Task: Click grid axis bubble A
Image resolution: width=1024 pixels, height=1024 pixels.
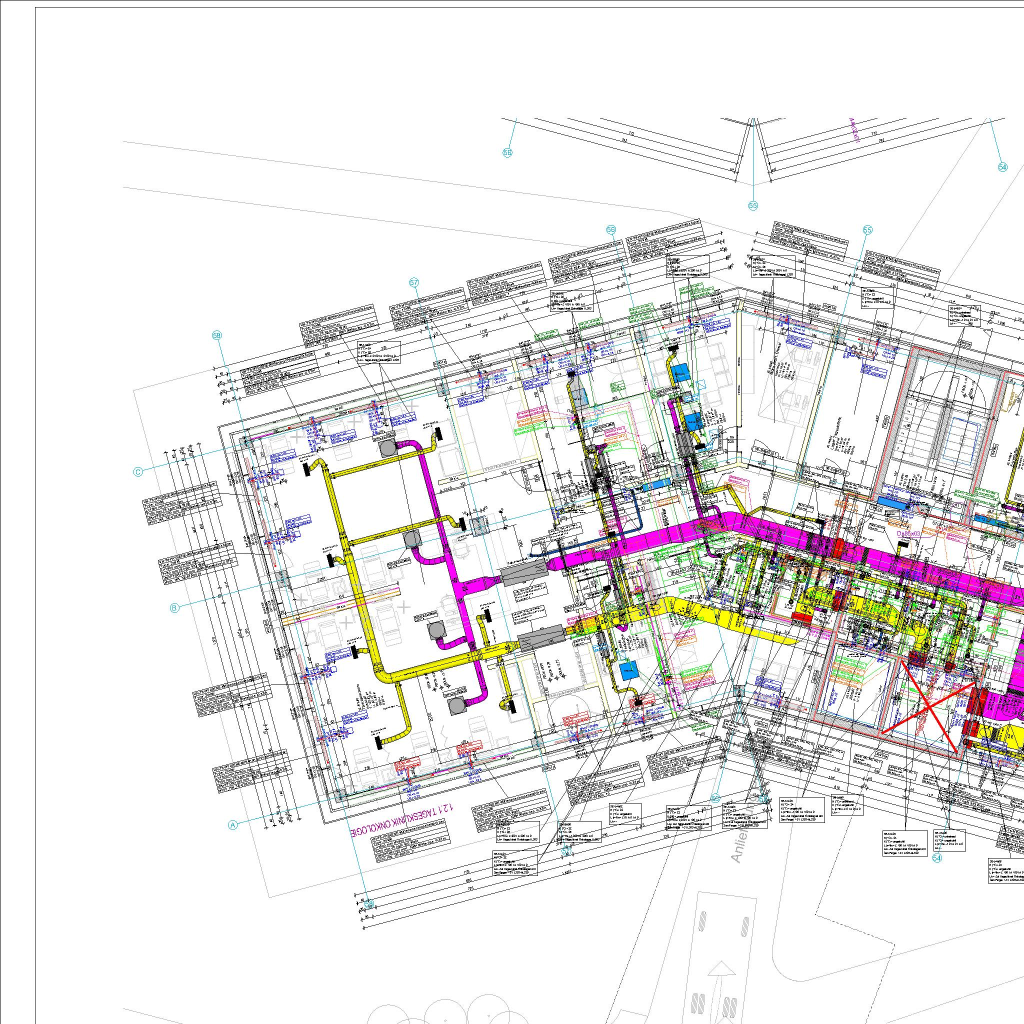Action: tap(232, 825)
